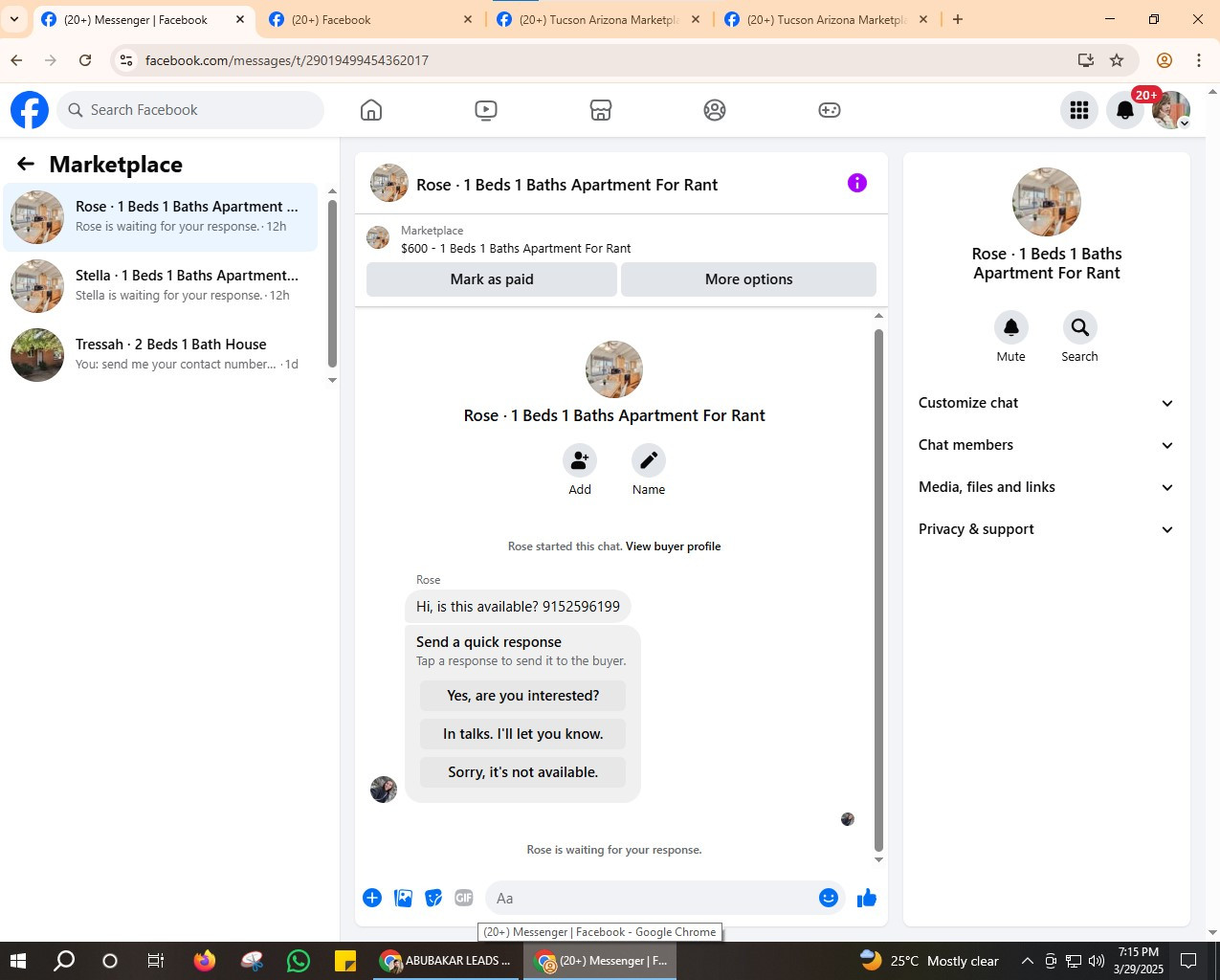Go to the Home feed icon
This screenshot has height=980, width=1220.
point(371,110)
